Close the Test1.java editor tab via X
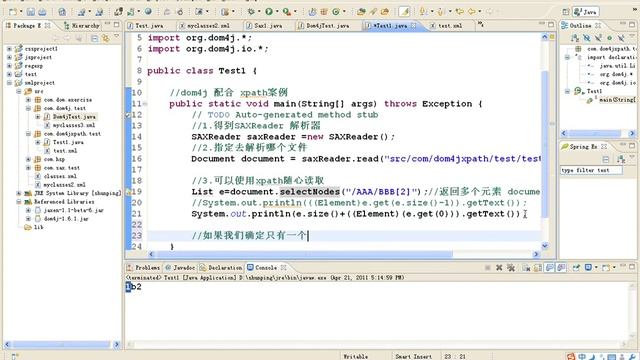Viewport: 640px width, 360px height. pyautogui.click(x=413, y=25)
